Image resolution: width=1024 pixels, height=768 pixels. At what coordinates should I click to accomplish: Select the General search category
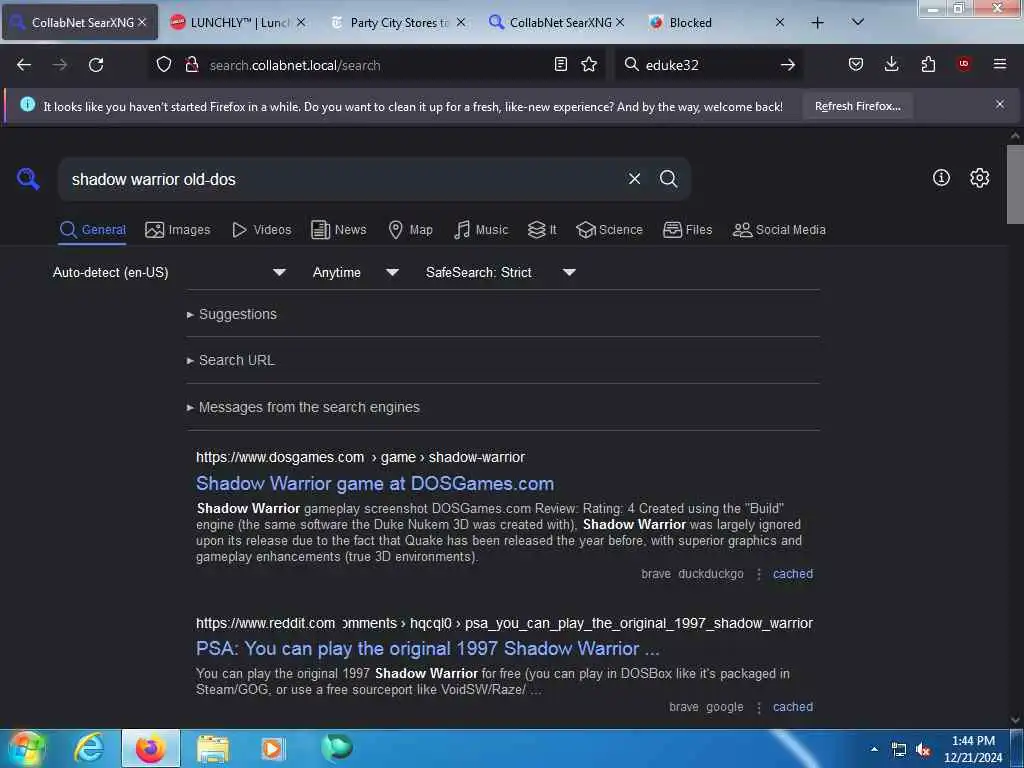coord(92,230)
